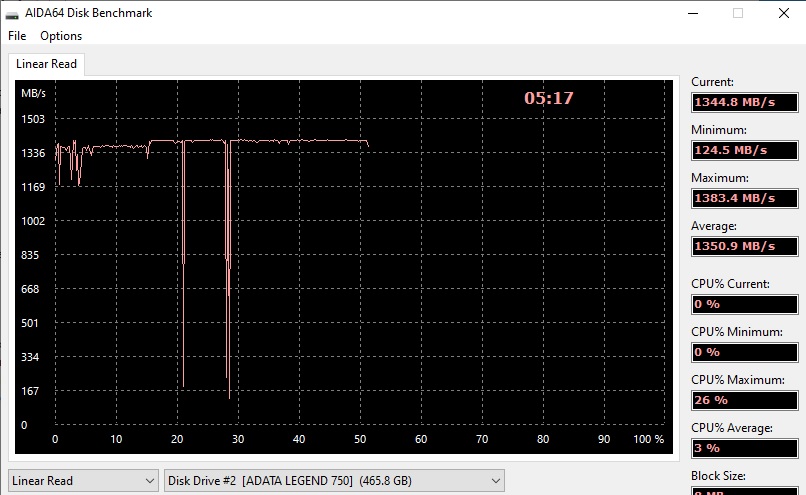Click the CPU% Maximum value 26 %
Screen dimensions: 806x495
744,400
